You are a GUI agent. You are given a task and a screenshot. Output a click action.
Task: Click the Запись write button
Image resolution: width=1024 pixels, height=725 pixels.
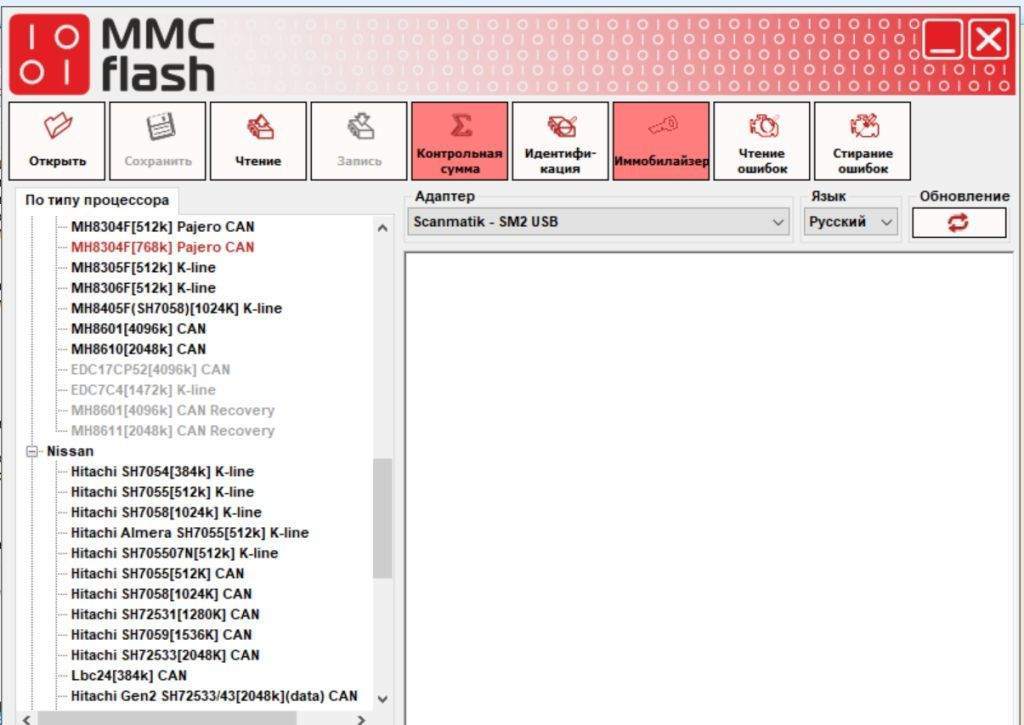[359, 141]
